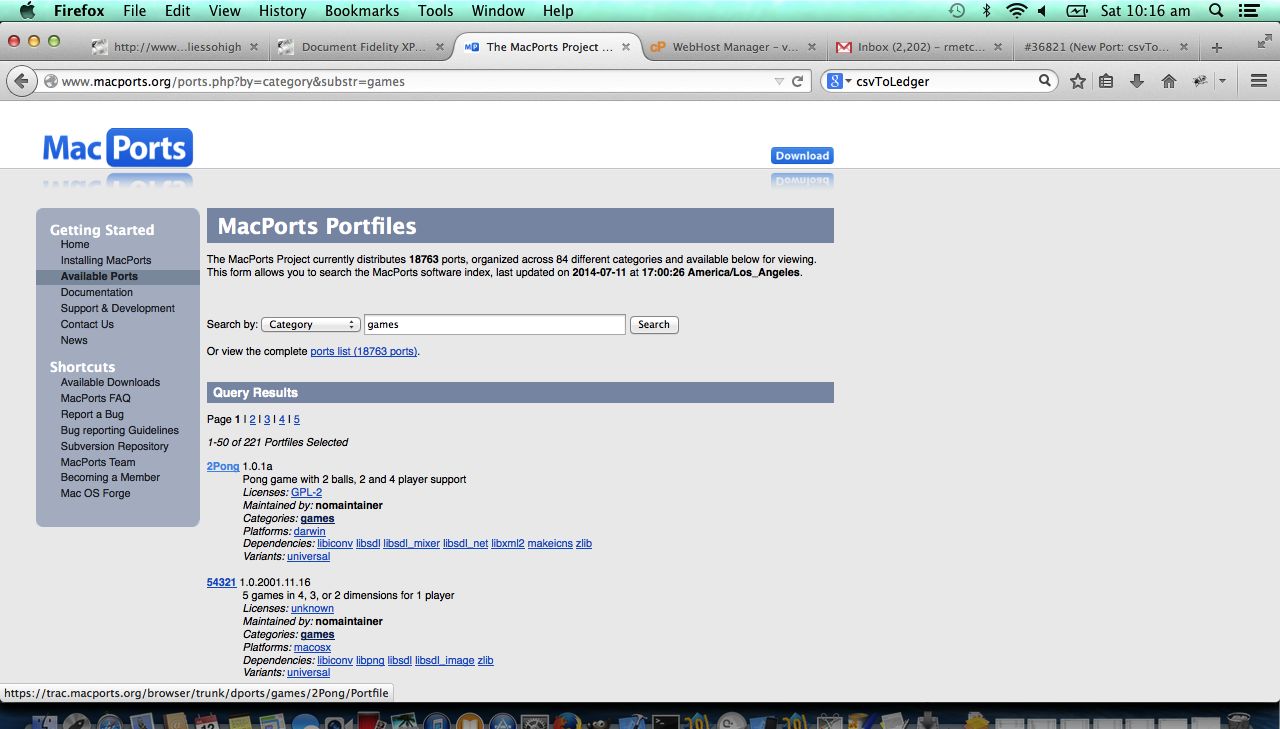
Task: Open the Firefox application menu
Action: click(x=79, y=11)
